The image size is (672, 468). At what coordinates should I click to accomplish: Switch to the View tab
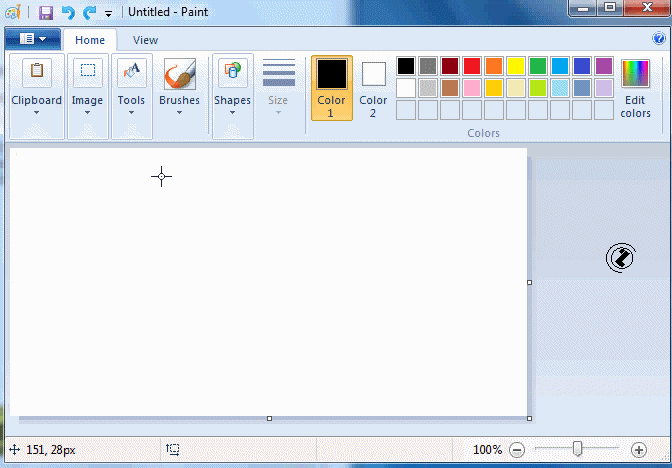tap(145, 40)
